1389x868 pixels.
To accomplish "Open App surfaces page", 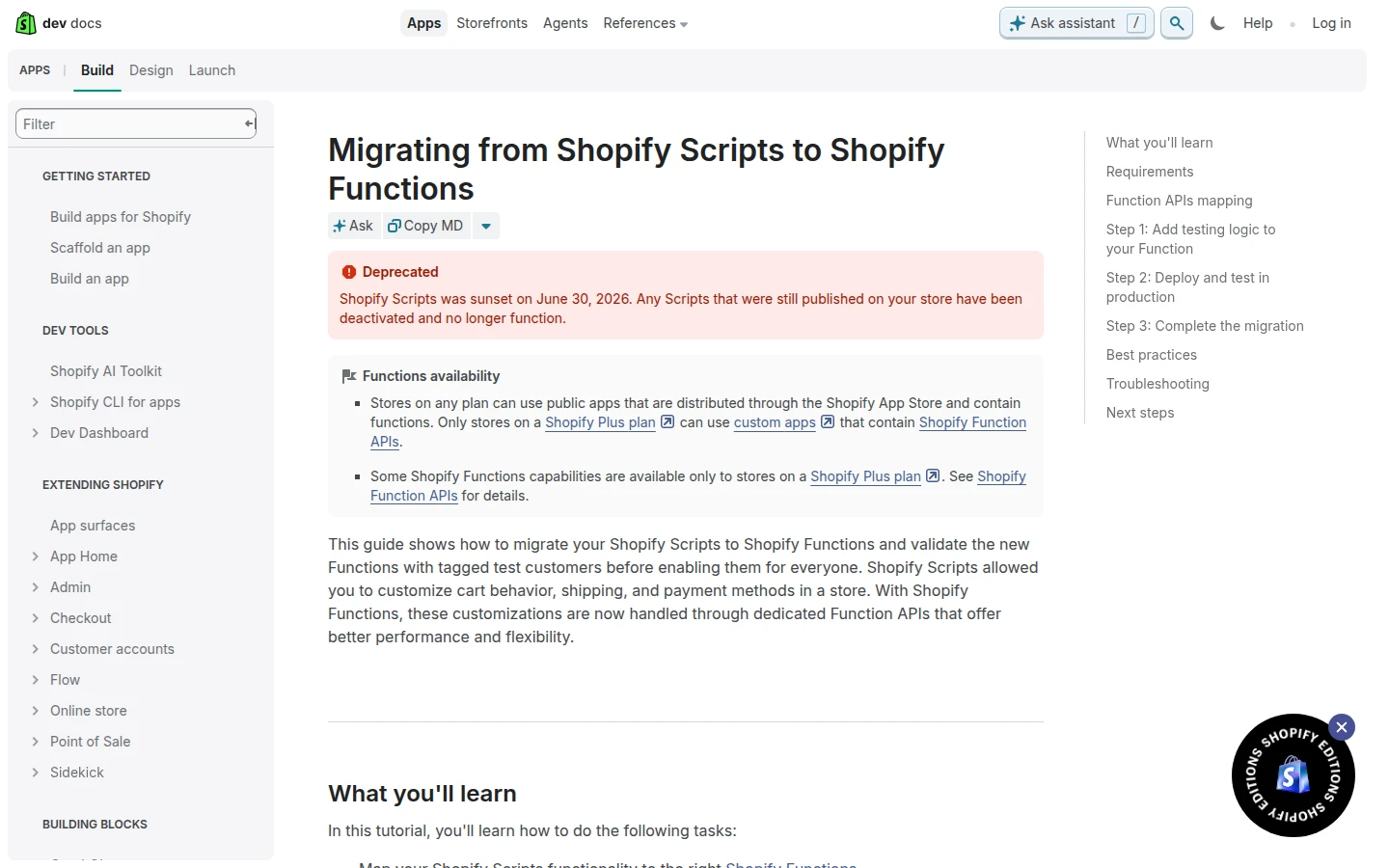I will click(x=93, y=526).
